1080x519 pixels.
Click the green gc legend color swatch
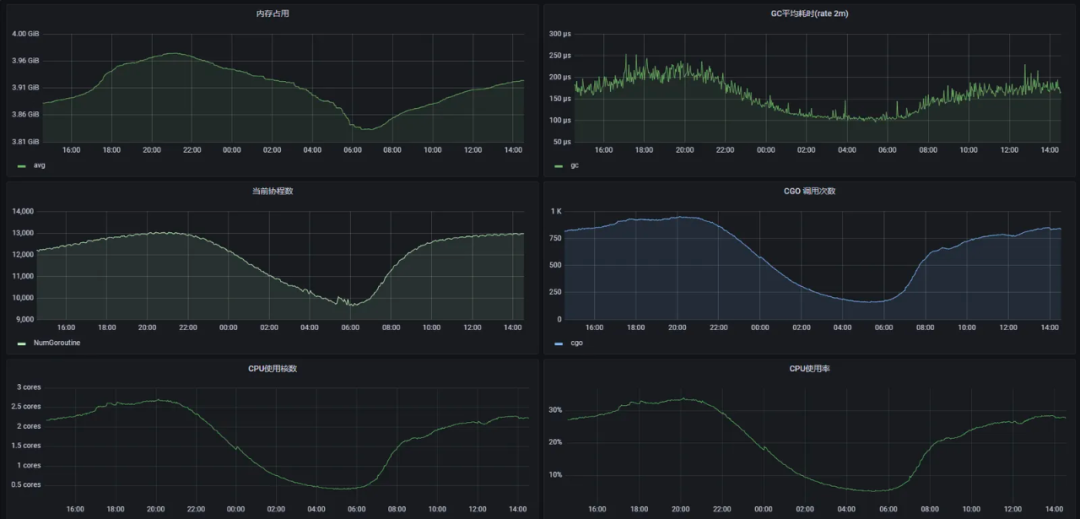point(559,166)
